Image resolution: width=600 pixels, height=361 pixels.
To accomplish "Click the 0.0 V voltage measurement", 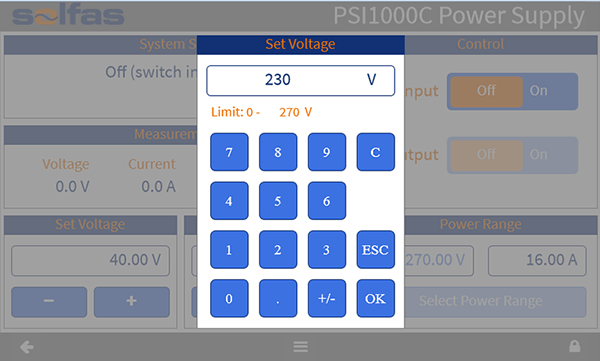I will coord(72,187).
